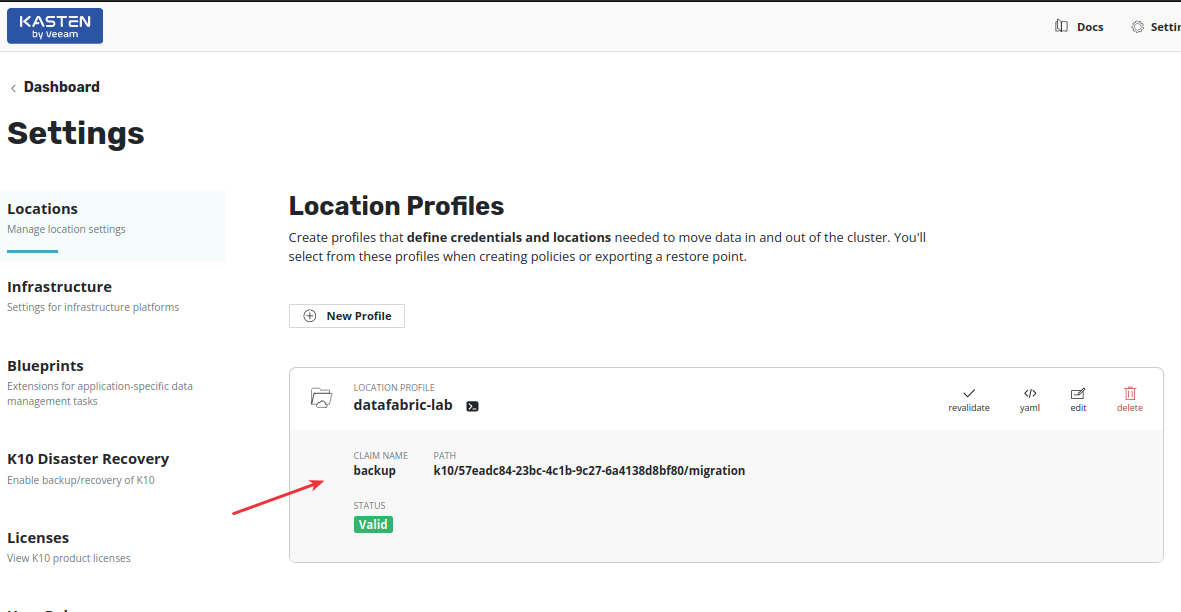Click the revalidate label
The width and height of the screenshot is (1181, 612).
[x=969, y=408]
